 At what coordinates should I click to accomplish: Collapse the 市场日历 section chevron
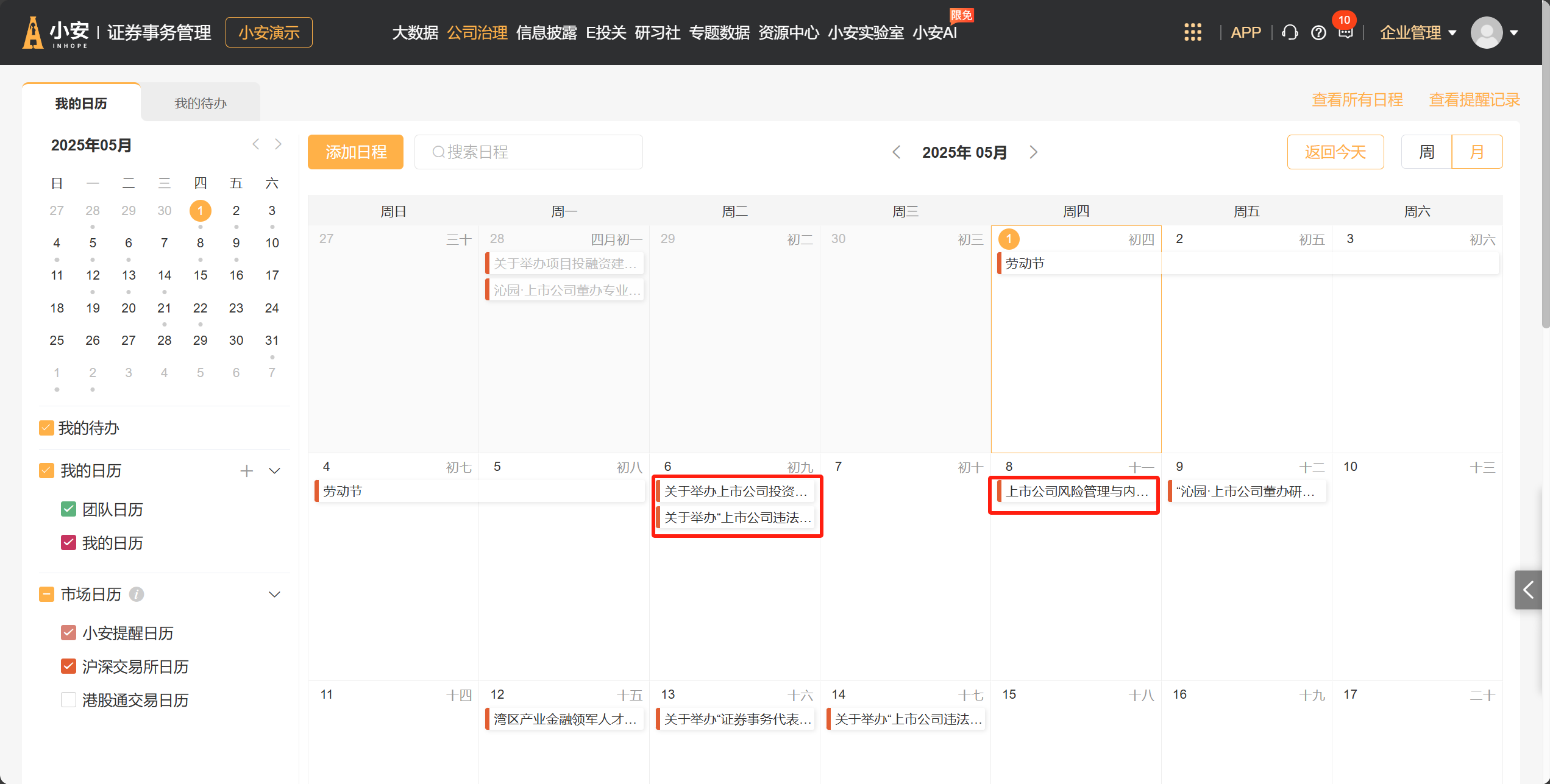coord(275,595)
